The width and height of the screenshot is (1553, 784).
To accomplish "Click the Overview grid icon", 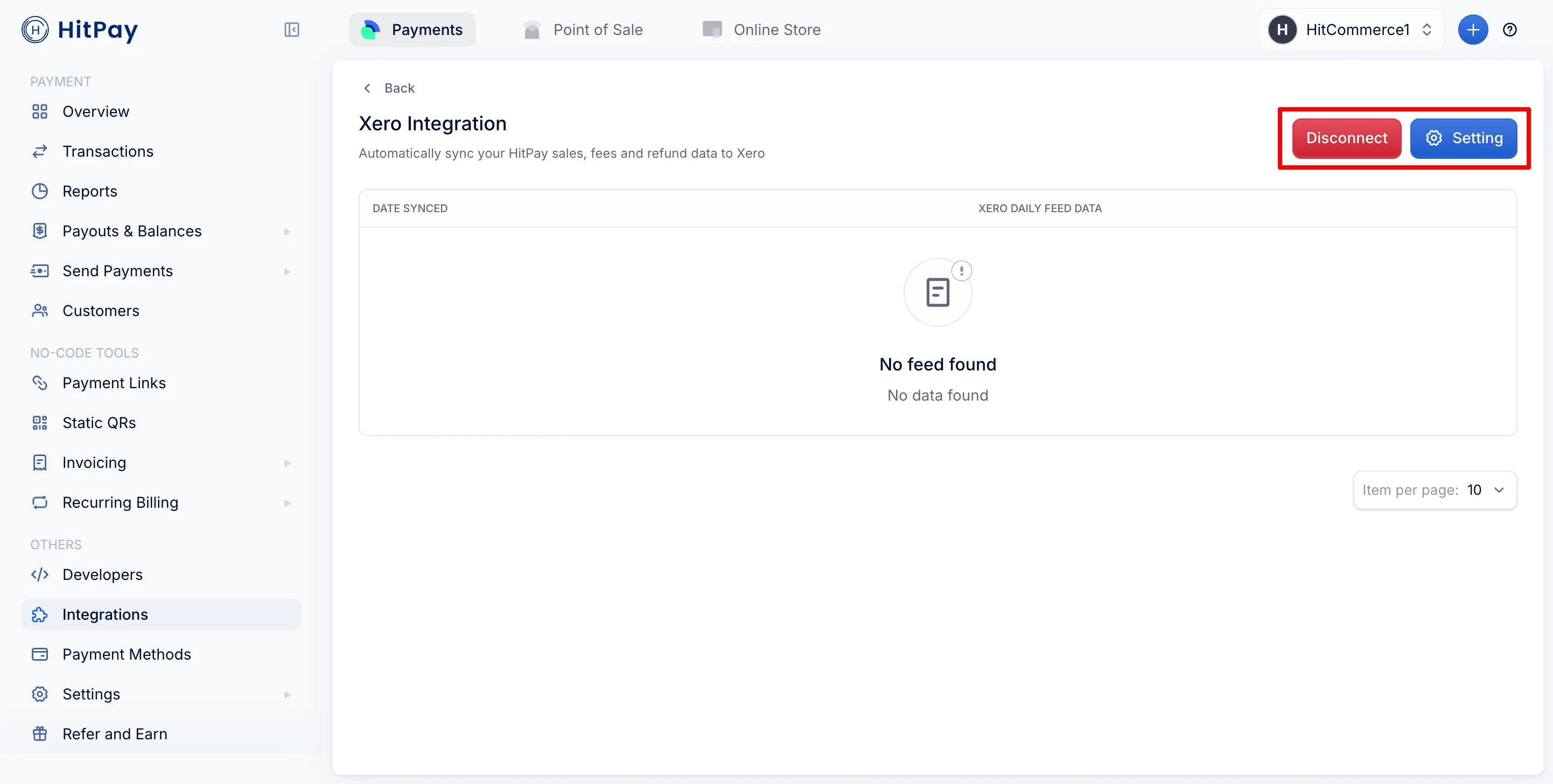I will pyautogui.click(x=40, y=111).
